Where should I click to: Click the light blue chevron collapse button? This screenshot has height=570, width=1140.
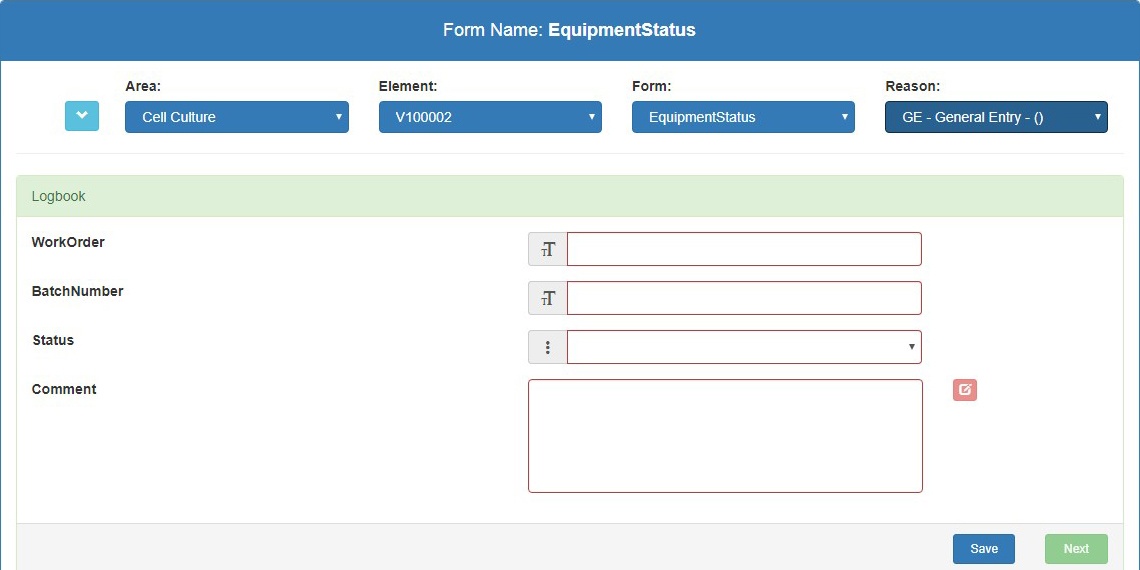pos(81,116)
